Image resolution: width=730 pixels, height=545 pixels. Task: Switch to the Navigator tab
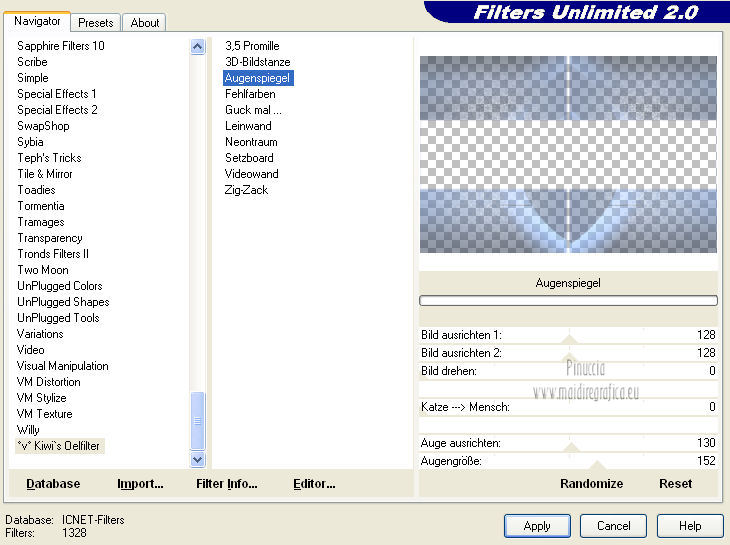(37, 21)
